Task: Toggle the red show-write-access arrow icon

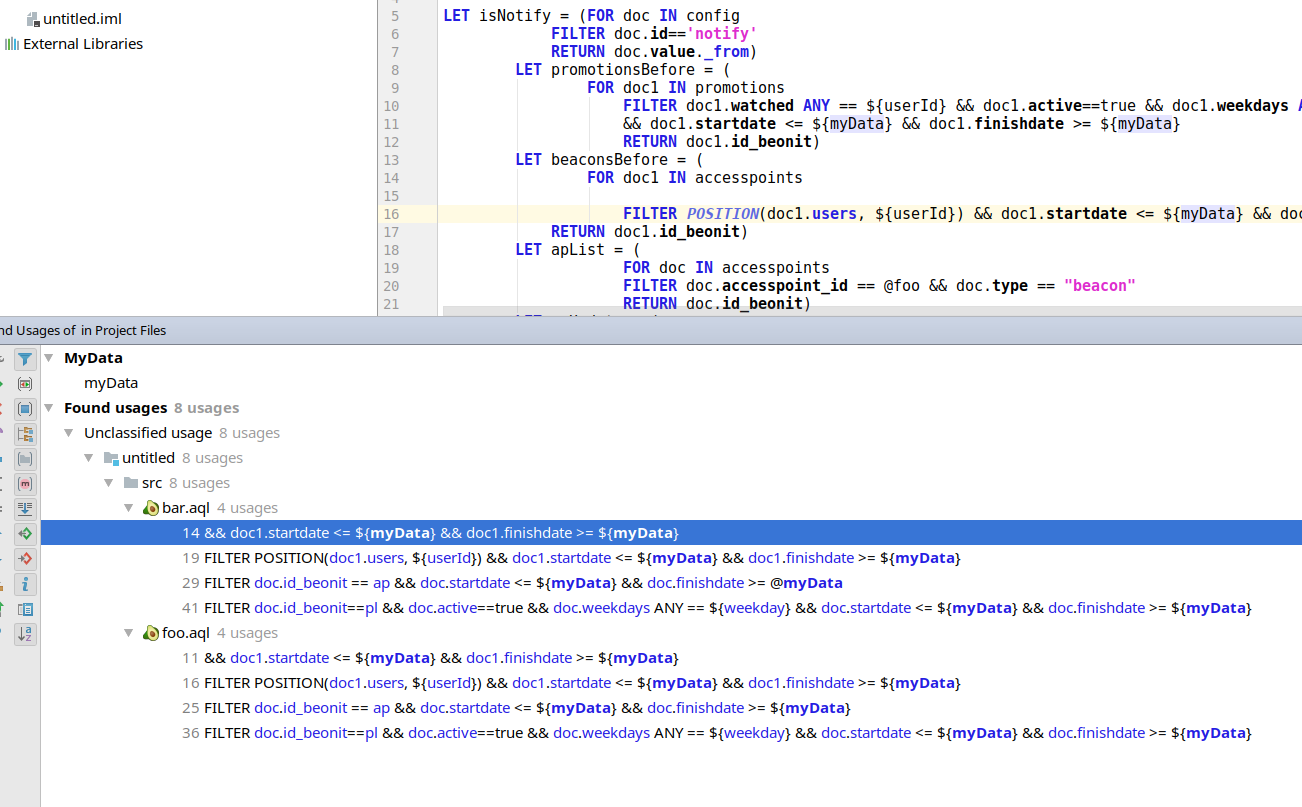Action: (25, 559)
